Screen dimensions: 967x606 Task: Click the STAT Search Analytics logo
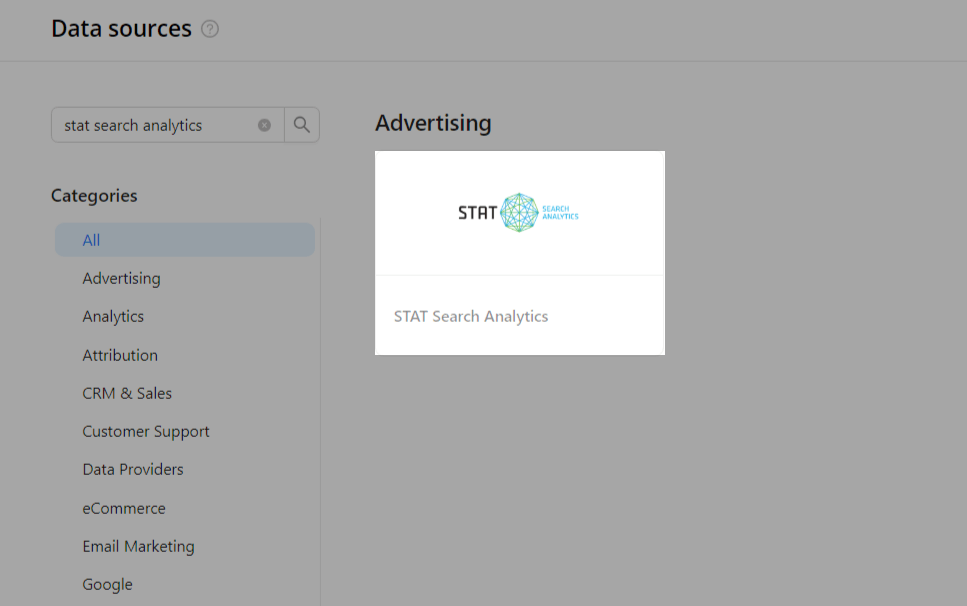click(x=519, y=212)
